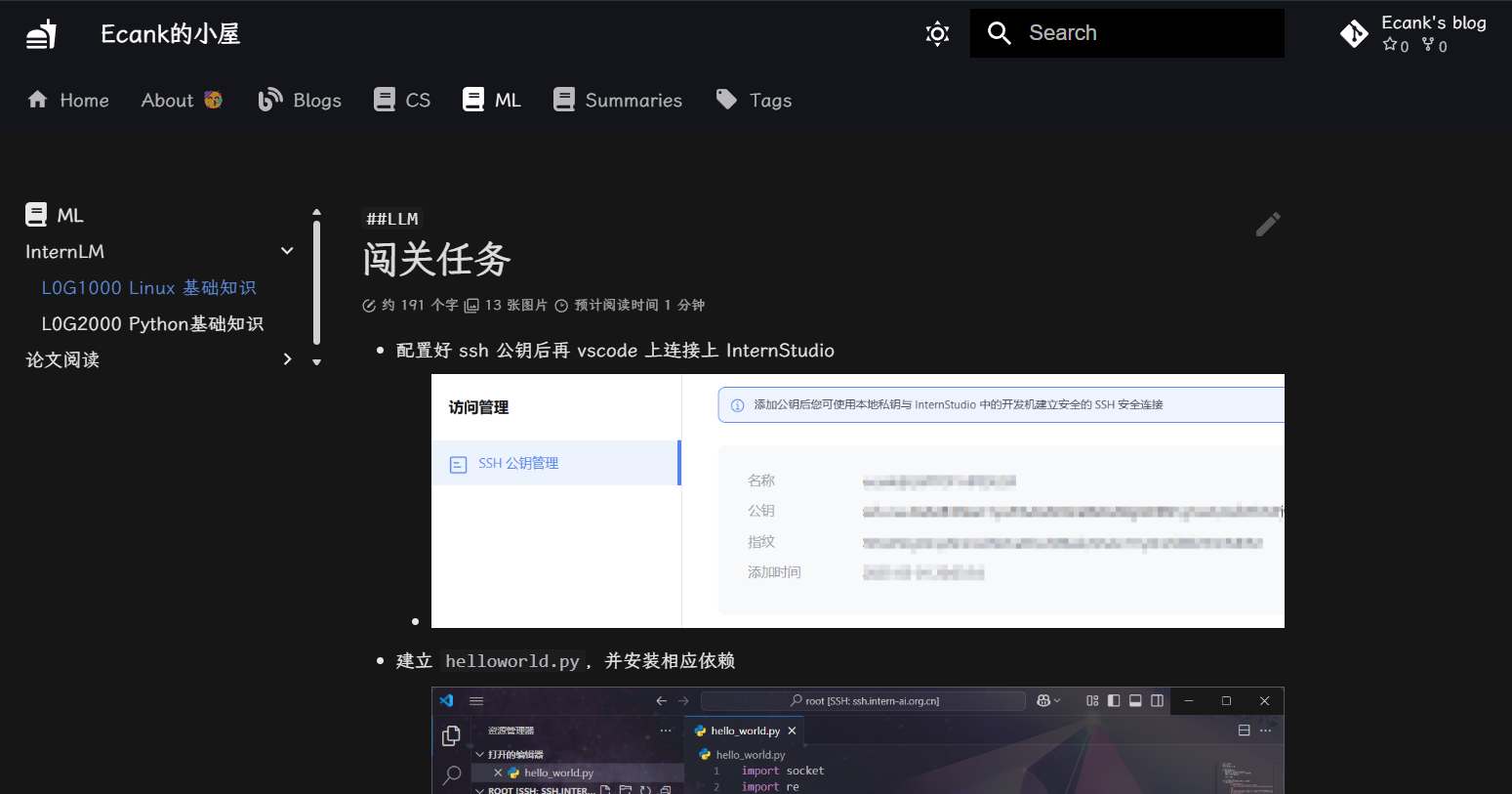
Task: Collapse the InternLM sidebar section
Action: pos(287,251)
